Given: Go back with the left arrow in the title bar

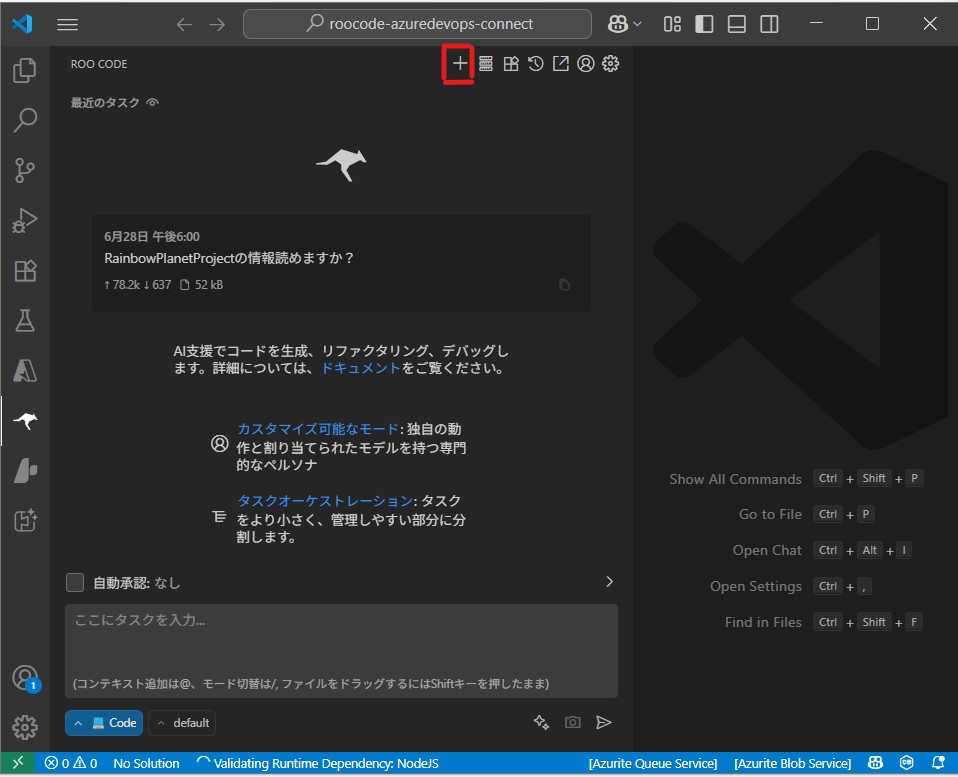Looking at the screenshot, I should click(x=184, y=24).
